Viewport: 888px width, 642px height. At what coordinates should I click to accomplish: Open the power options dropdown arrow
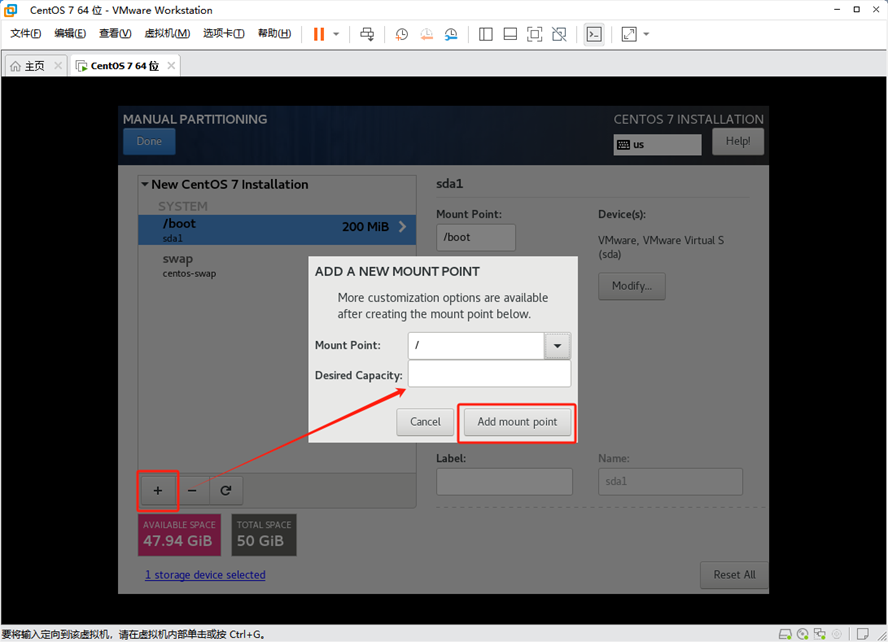coord(336,34)
